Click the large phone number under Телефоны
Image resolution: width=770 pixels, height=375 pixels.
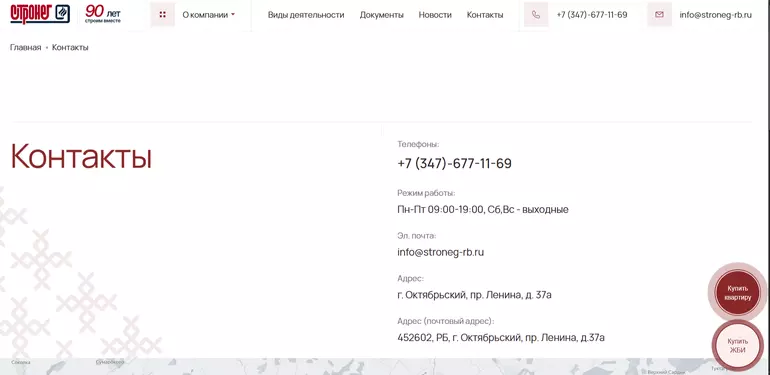454,163
